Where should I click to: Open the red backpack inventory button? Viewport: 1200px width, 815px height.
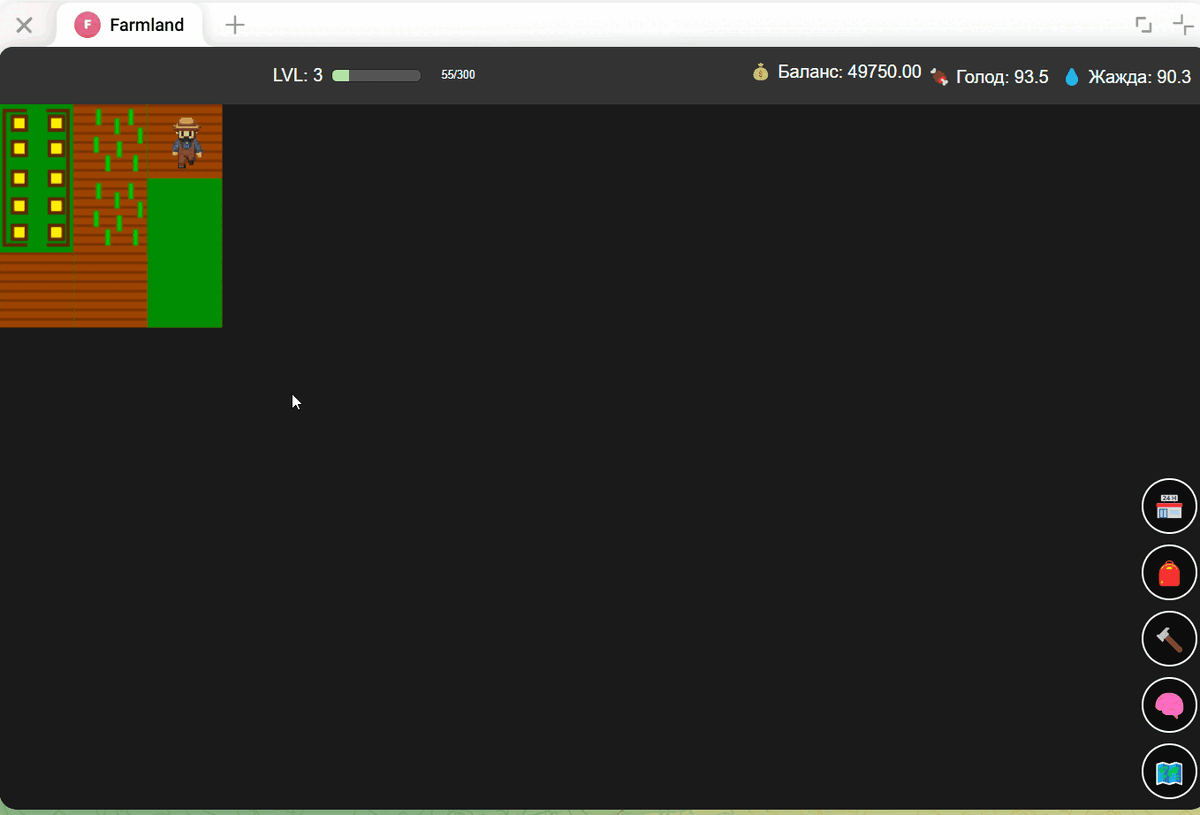(1169, 573)
